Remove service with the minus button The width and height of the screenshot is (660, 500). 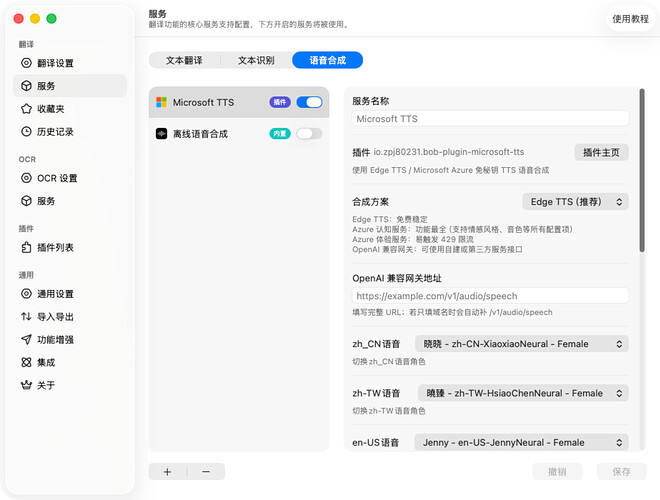206,472
